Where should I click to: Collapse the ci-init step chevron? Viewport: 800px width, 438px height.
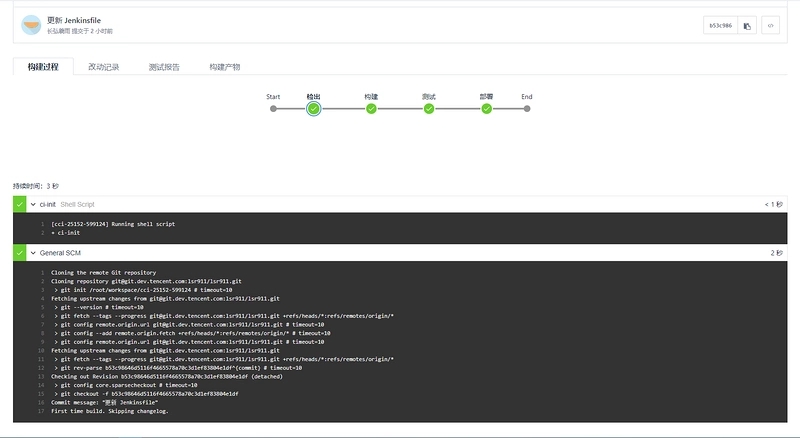coord(33,204)
